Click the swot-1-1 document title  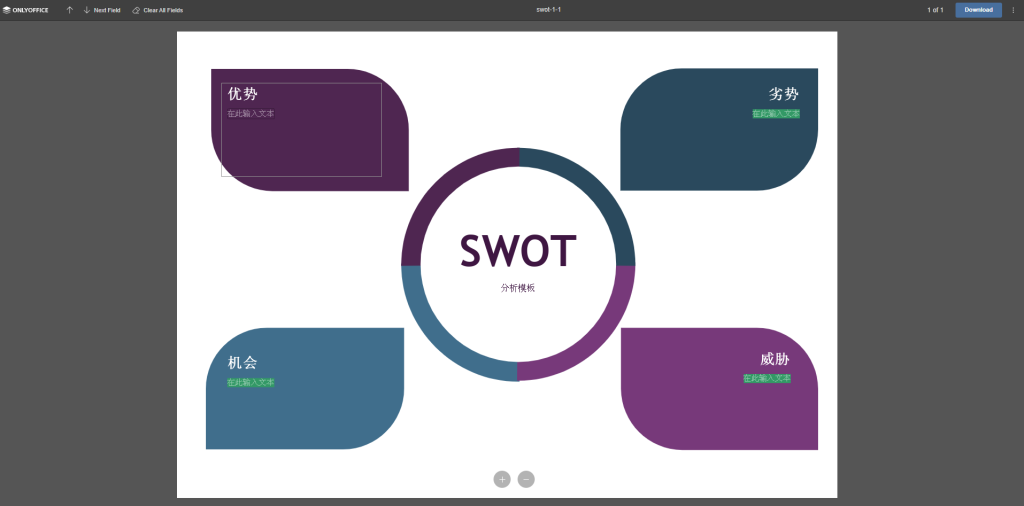click(x=548, y=10)
